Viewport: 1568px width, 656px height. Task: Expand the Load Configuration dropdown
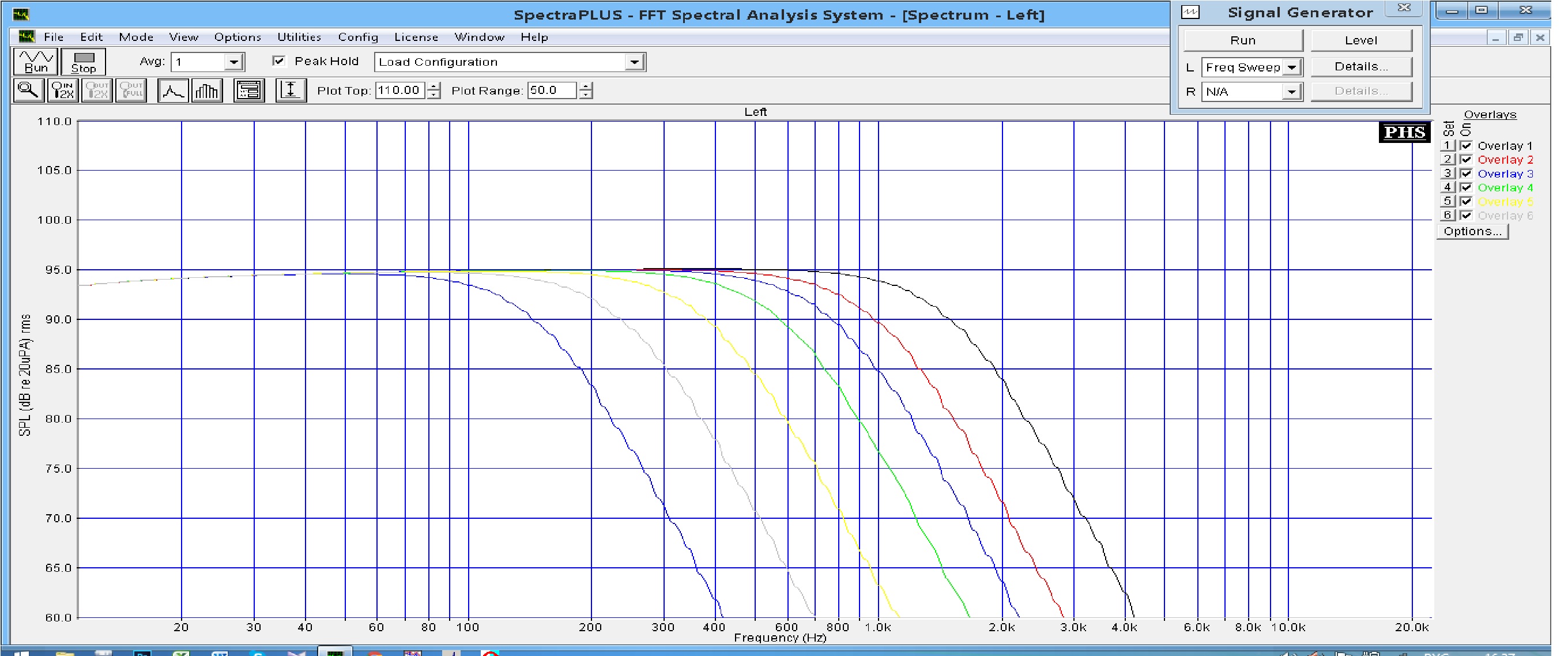(x=634, y=62)
